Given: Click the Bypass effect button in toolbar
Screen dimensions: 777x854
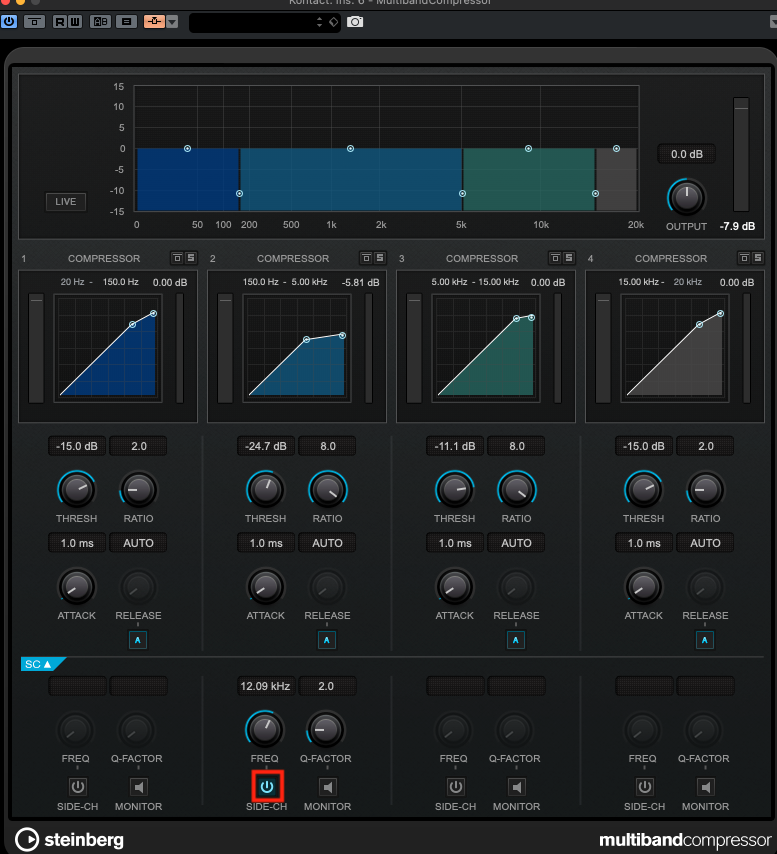Looking at the screenshot, I should click(x=34, y=22).
